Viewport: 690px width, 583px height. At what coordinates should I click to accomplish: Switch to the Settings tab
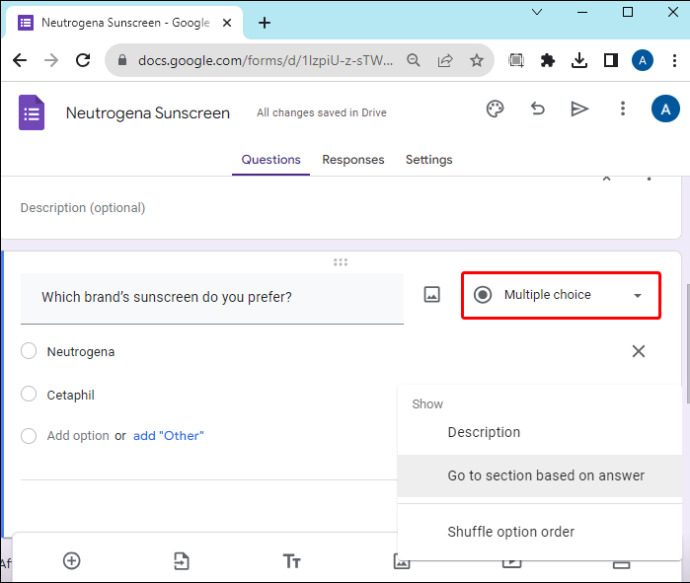429,160
